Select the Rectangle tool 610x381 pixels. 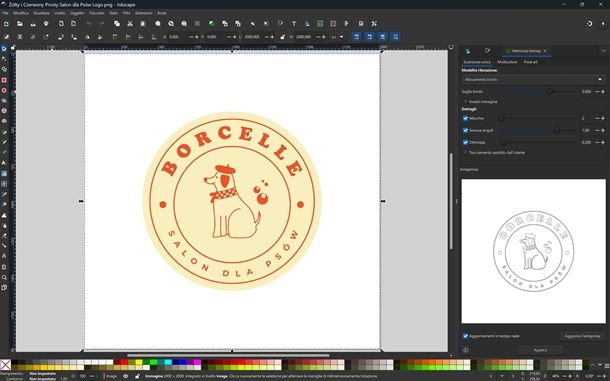[4, 80]
